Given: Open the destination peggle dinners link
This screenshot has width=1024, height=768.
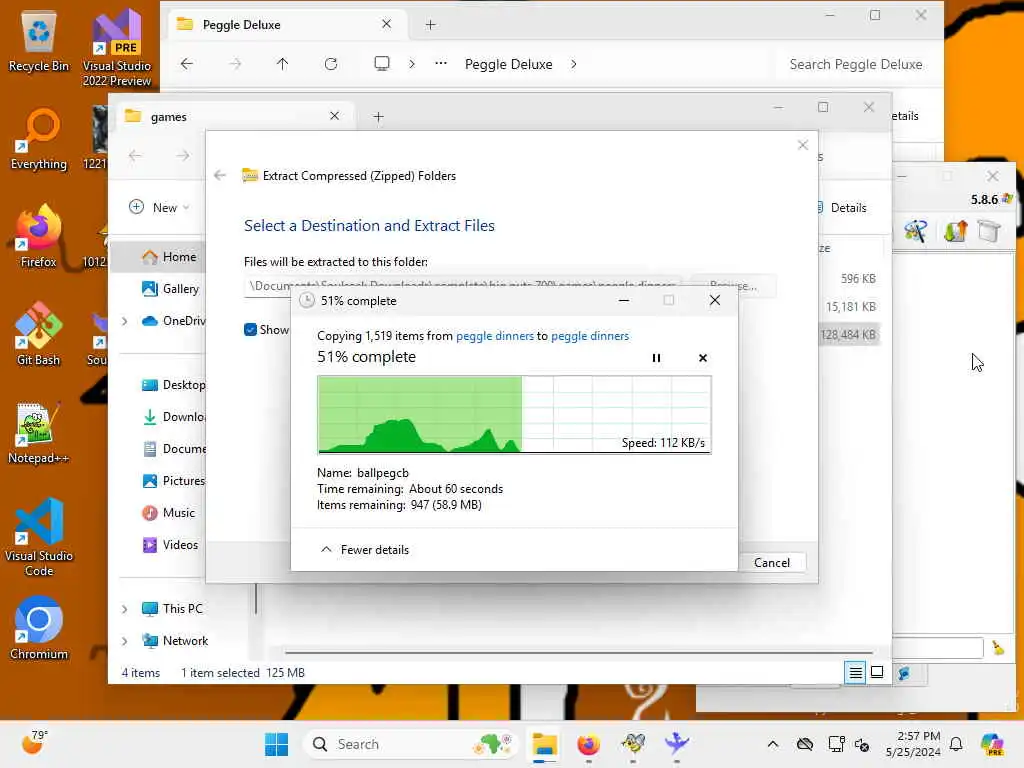Looking at the screenshot, I should point(590,336).
